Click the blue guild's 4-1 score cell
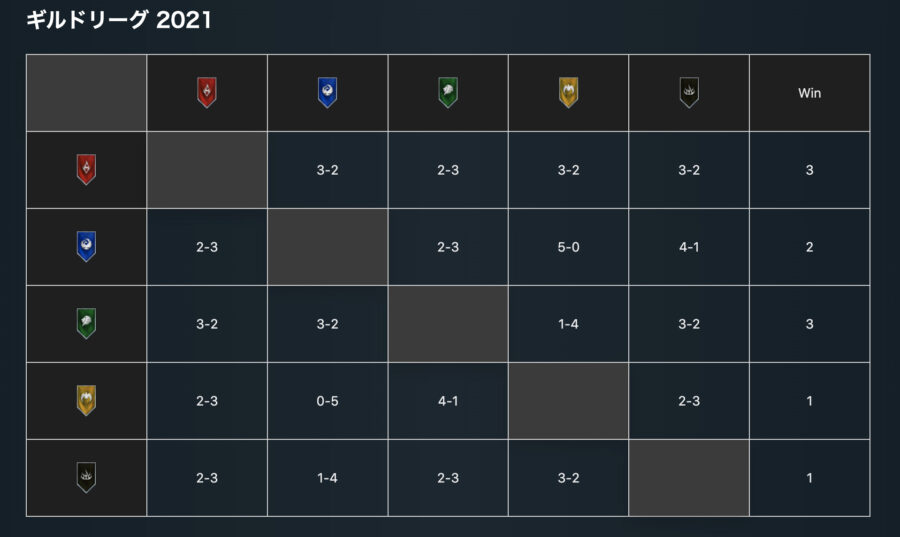The image size is (900, 537). click(x=689, y=247)
